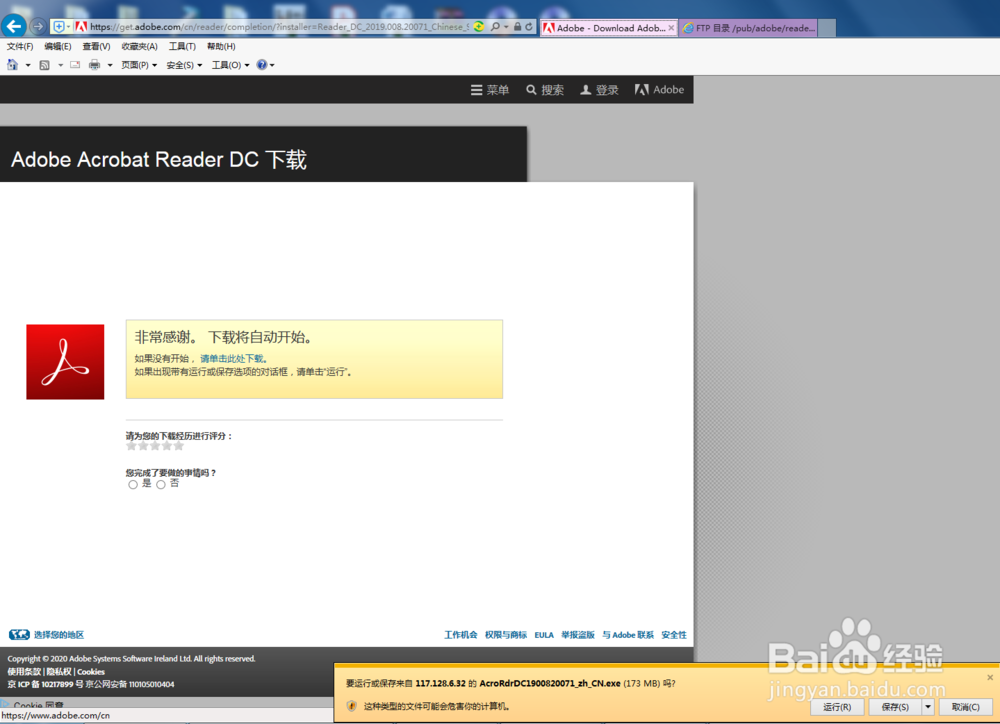Viewport: 1000px width, 724px height.
Task: Click the 运行(R) button in the download bar
Action: 836,707
